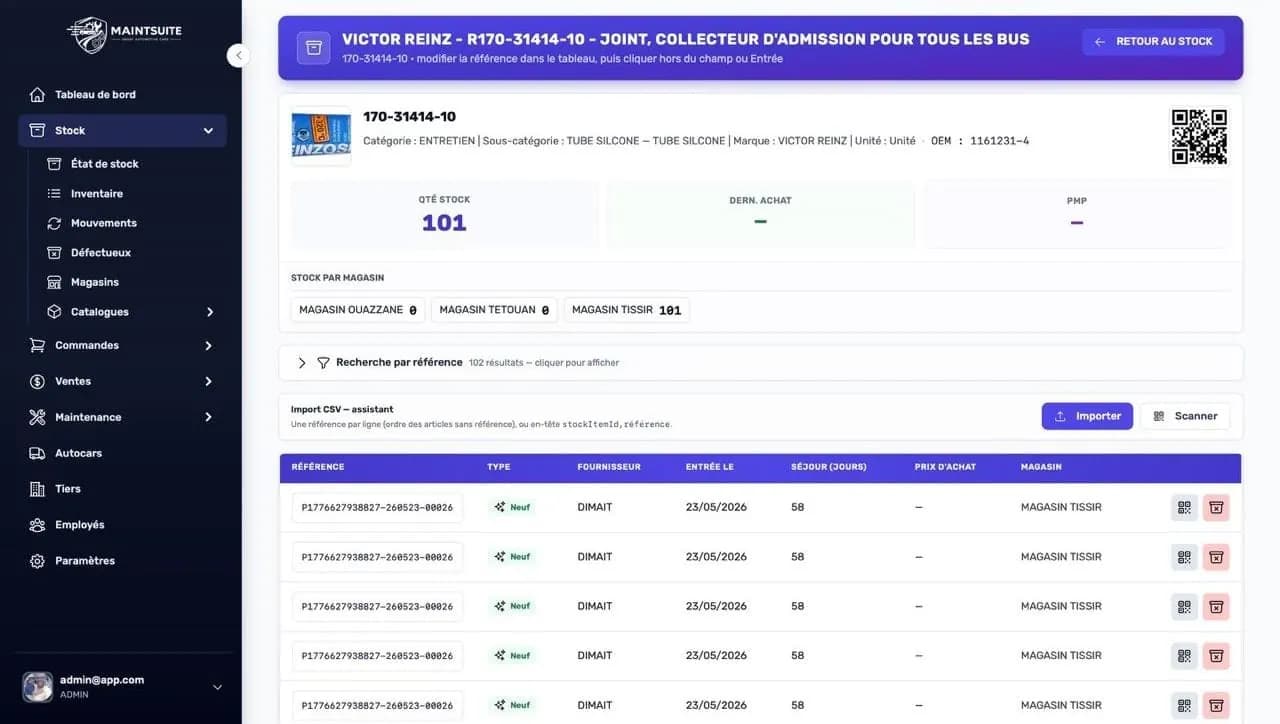Click the Scanner button

click(1185, 416)
